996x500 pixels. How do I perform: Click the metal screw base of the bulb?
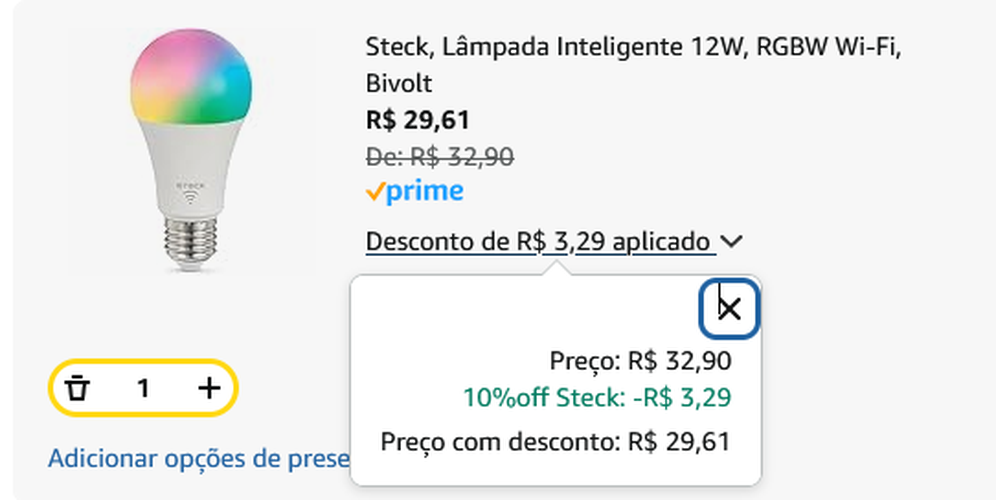(189, 242)
